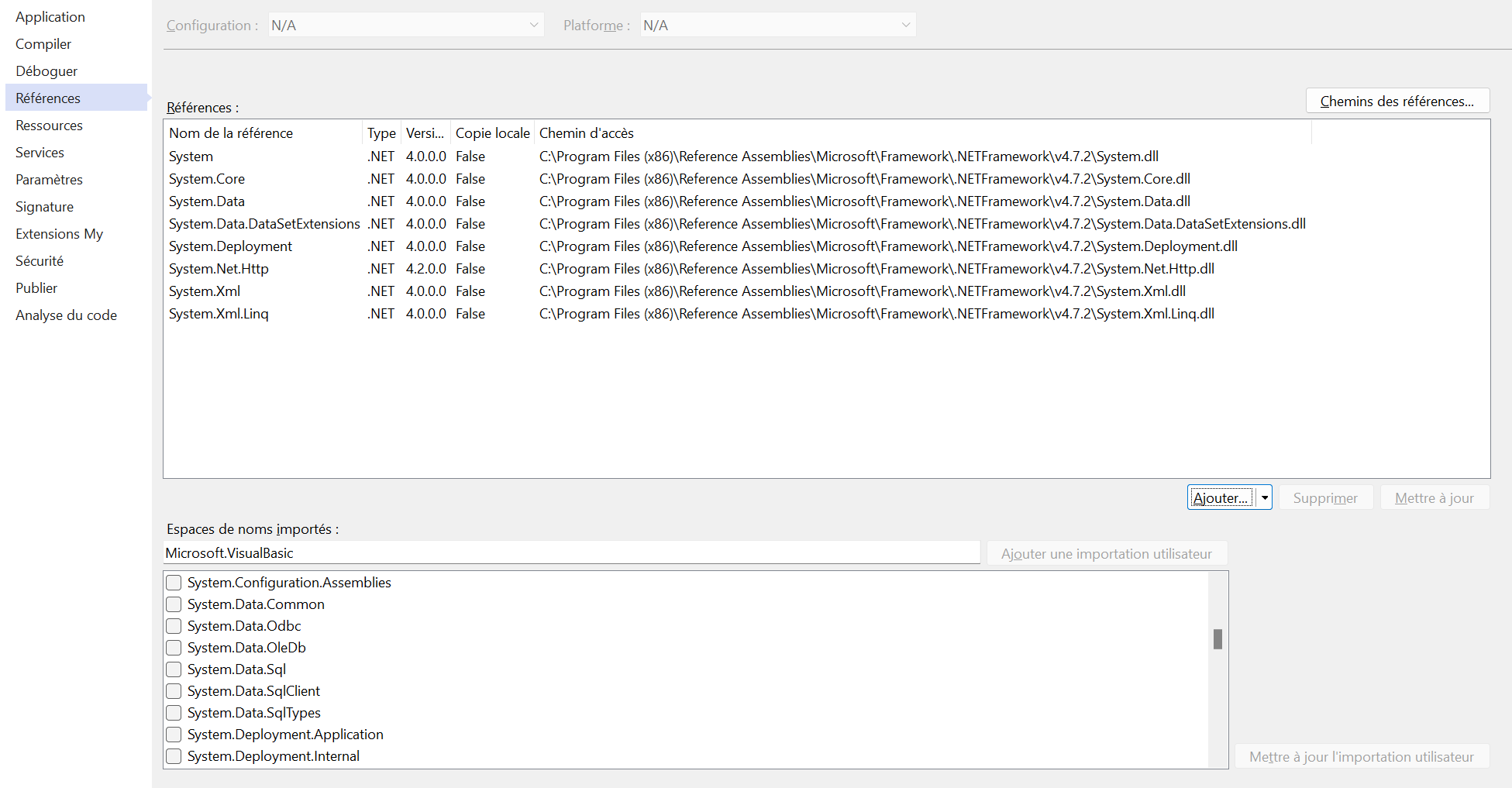Viewport: 1512px width, 788px height.
Task: Click the System.Xml.Linq.dll file path
Action: [x=877, y=314]
